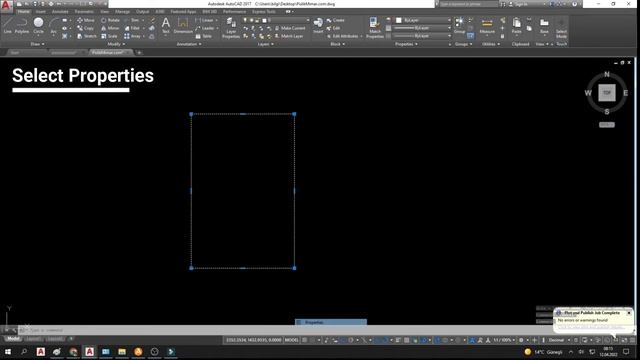Image resolution: width=640 pixels, height=360 pixels.
Task: Toggle MODEL space button in status bar
Action: coord(291,340)
